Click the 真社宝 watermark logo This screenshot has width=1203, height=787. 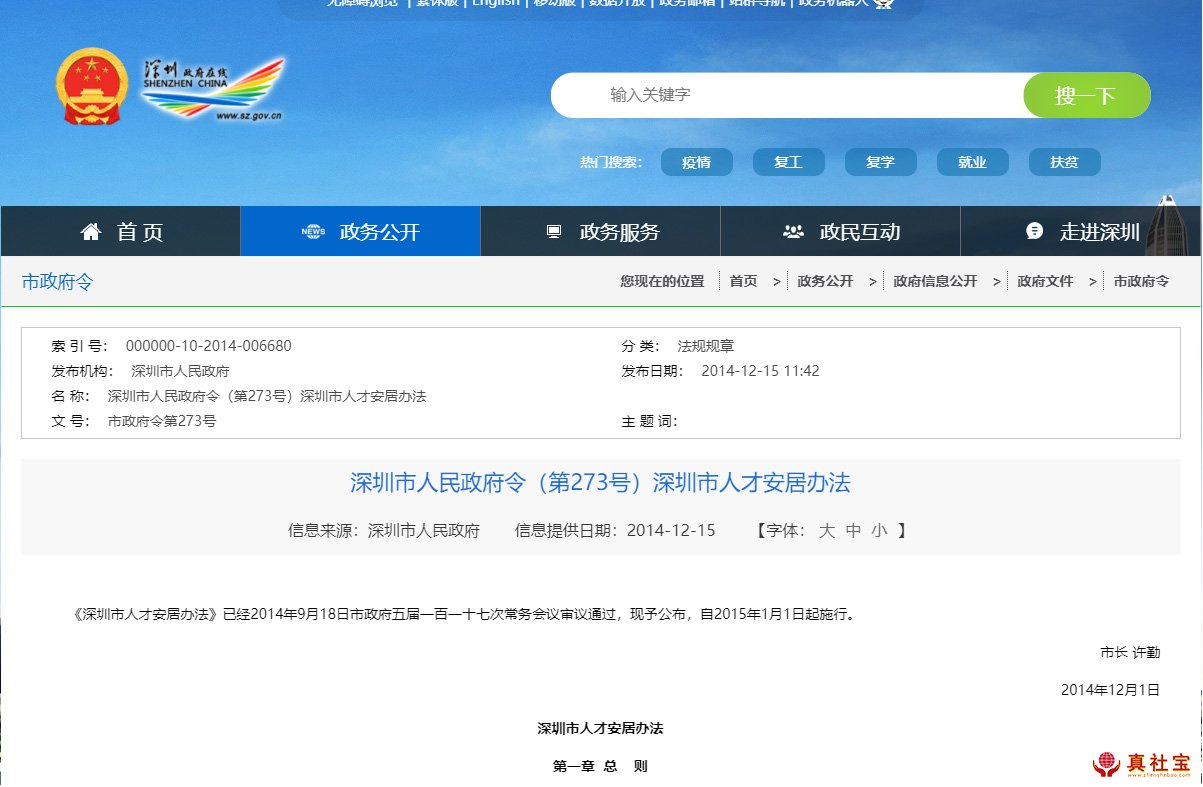(x=1141, y=764)
